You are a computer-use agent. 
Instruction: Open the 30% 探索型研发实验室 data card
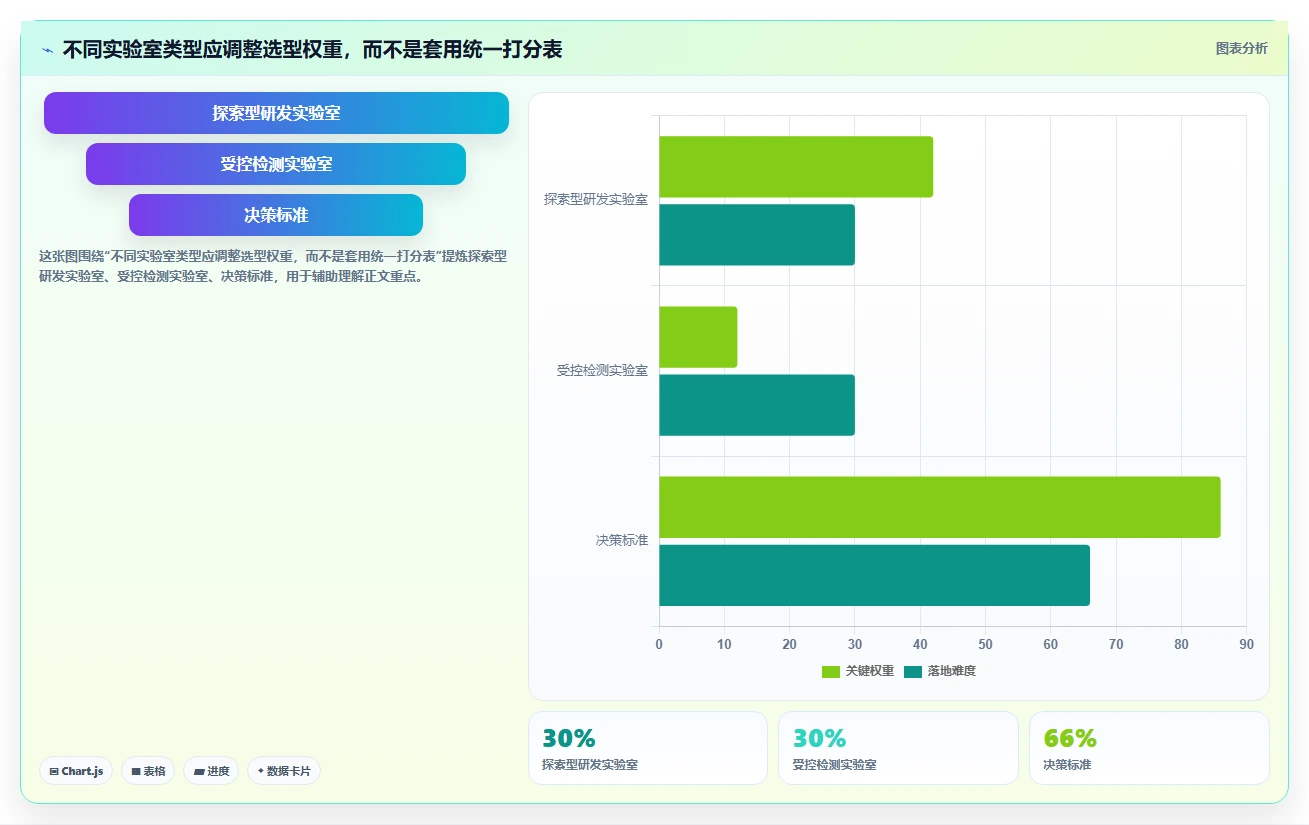click(x=648, y=748)
